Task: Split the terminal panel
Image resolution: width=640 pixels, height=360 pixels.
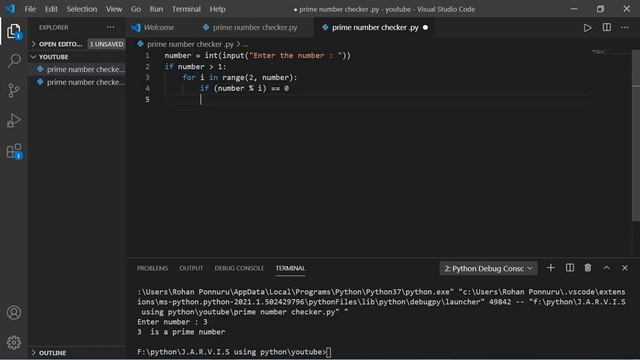Action: (x=570, y=268)
